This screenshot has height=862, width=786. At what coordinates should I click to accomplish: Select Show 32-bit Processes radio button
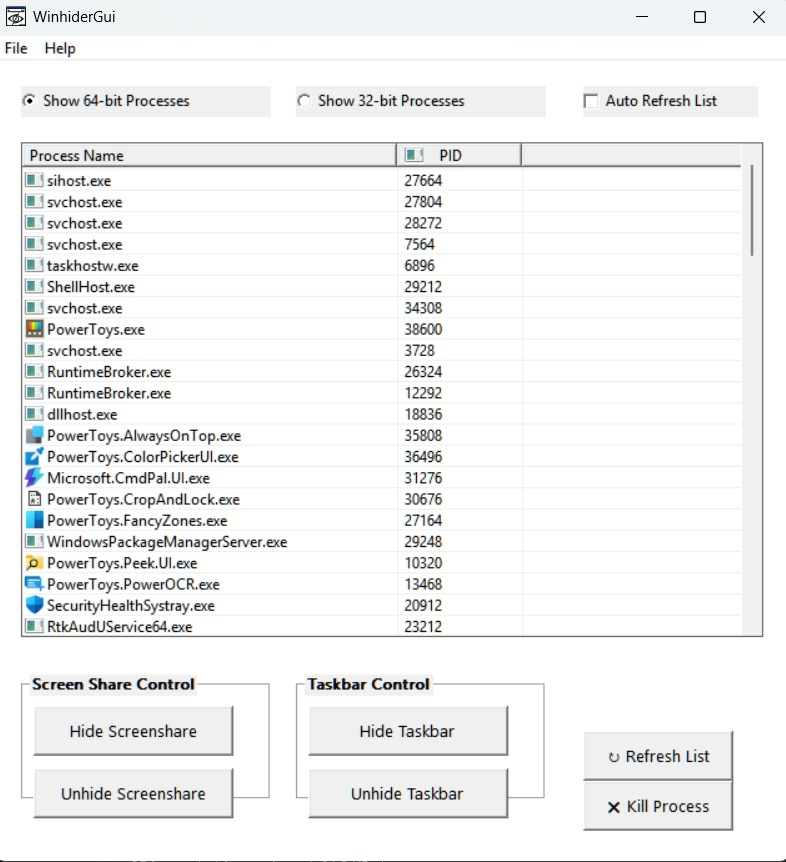tap(303, 101)
